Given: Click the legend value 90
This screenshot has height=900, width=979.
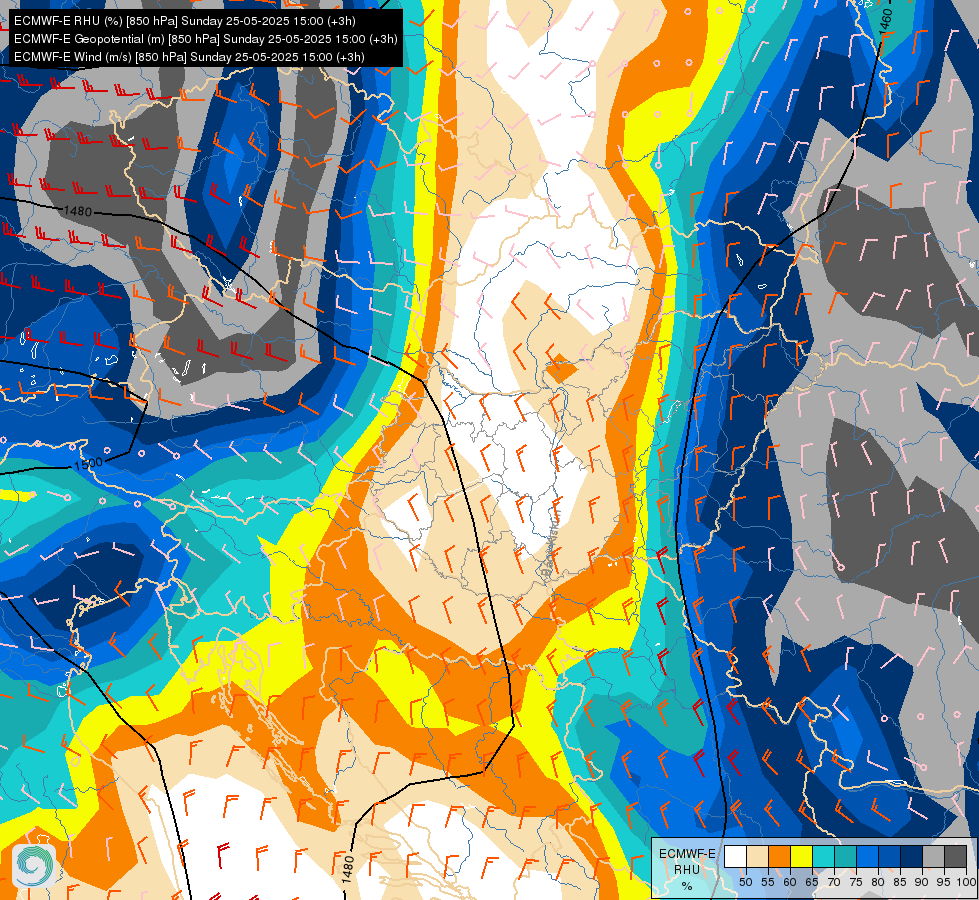Looking at the screenshot, I should tap(922, 882).
